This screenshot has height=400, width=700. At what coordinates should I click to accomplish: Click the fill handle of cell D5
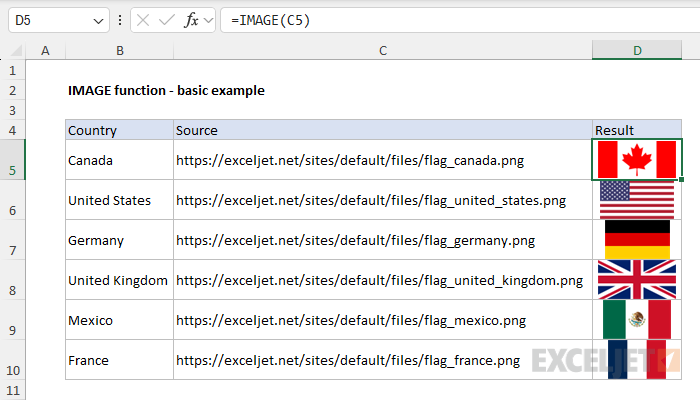[x=682, y=179]
